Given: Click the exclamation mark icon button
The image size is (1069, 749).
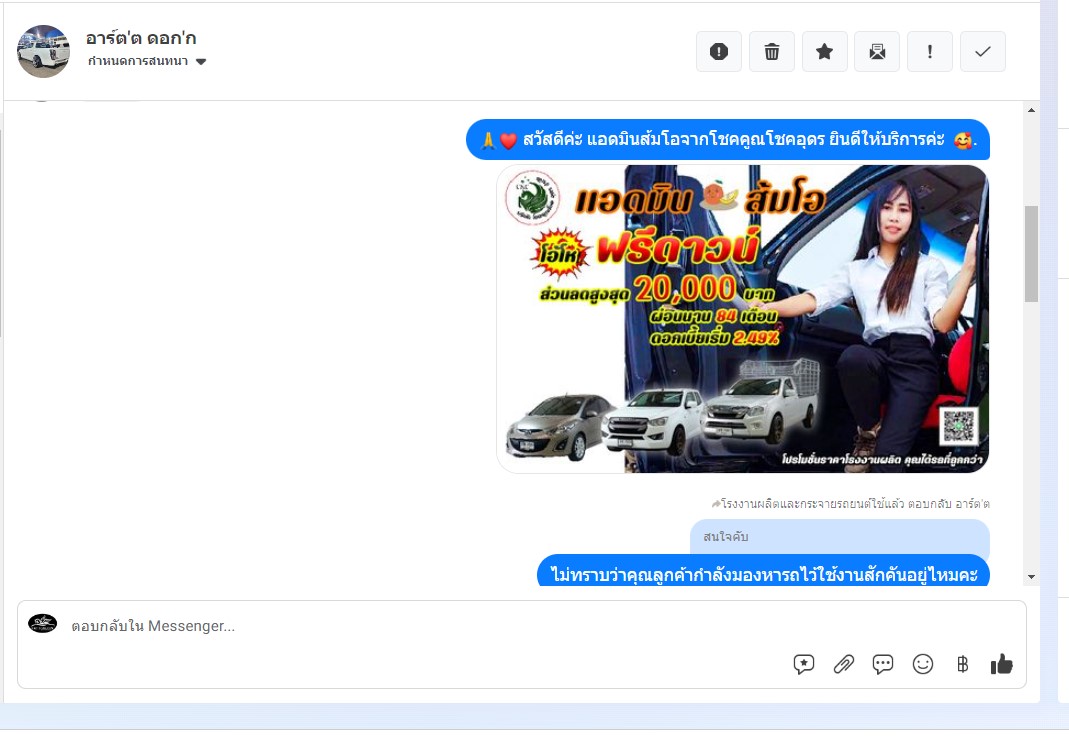Looking at the screenshot, I should (930, 52).
